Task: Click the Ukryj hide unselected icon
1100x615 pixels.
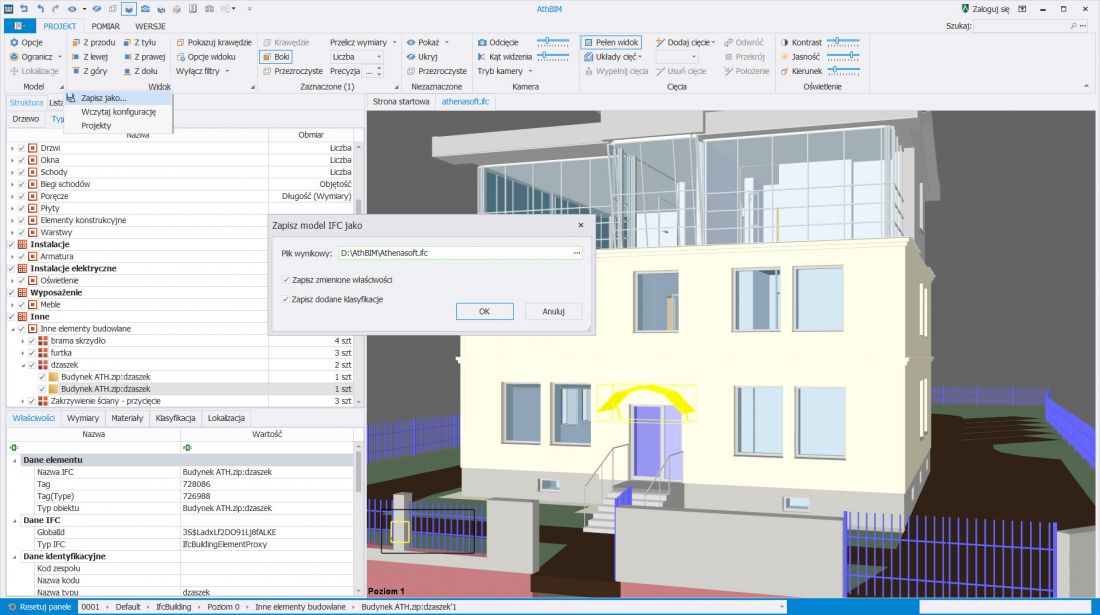Action: pyautogui.click(x=411, y=57)
